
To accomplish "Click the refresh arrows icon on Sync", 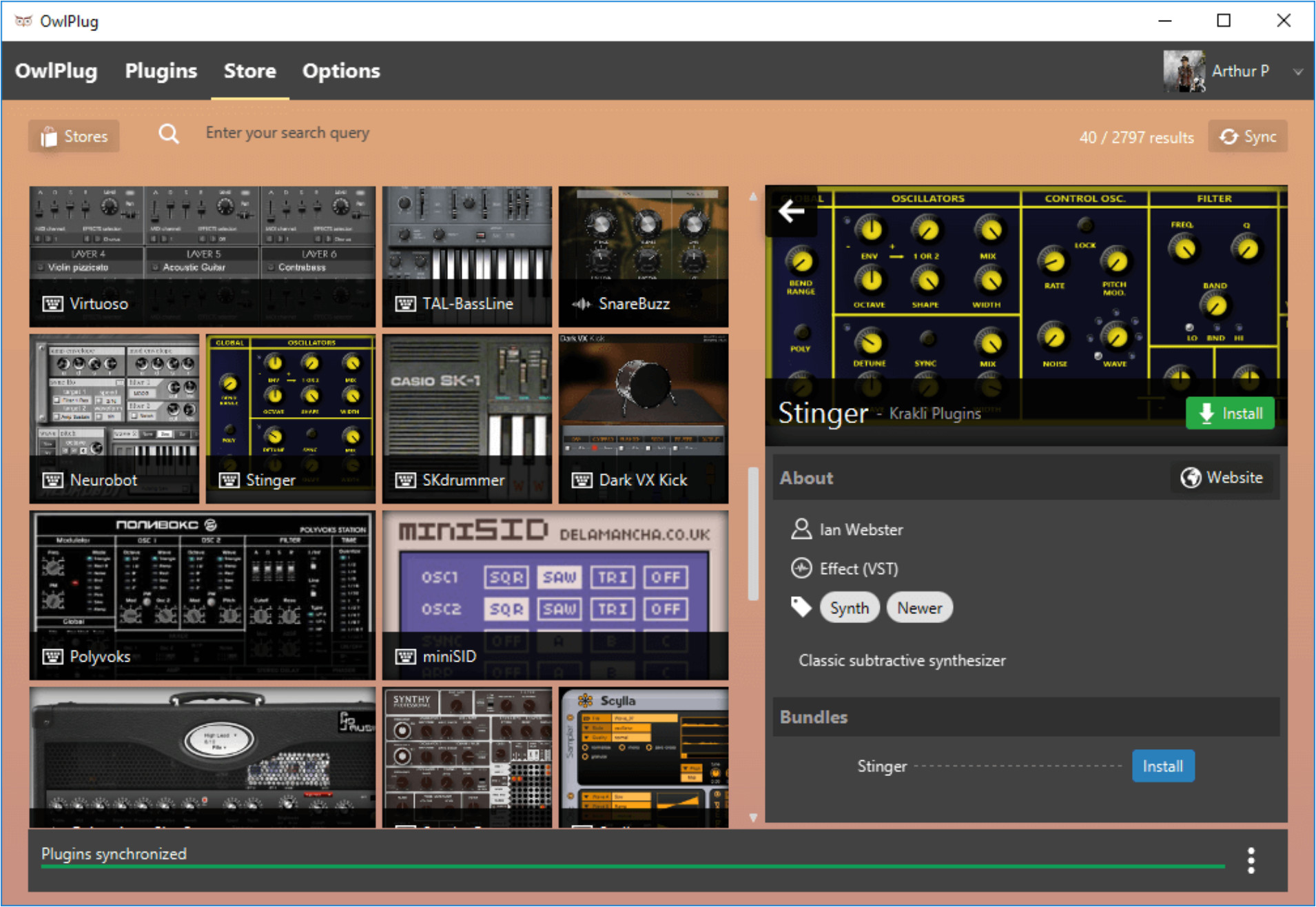I will click(x=1228, y=136).
